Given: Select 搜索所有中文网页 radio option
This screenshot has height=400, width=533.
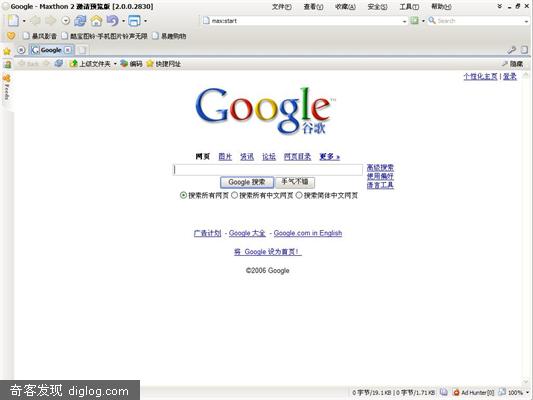Looking at the screenshot, I should point(234,195).
